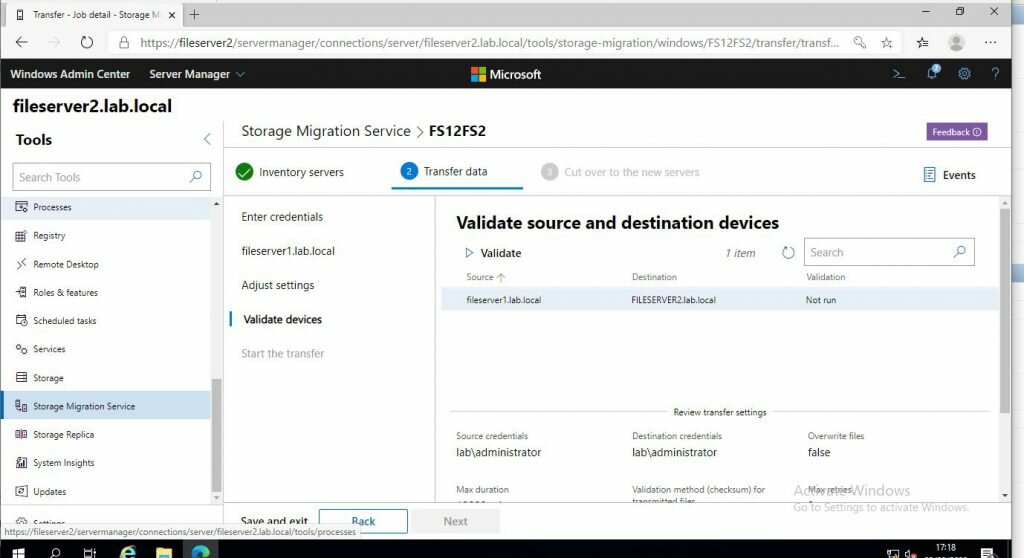The height and width of the screenshot is (558, 1024).
Task: Click the browser address bar URL
Action: click(x=489, y=42)
